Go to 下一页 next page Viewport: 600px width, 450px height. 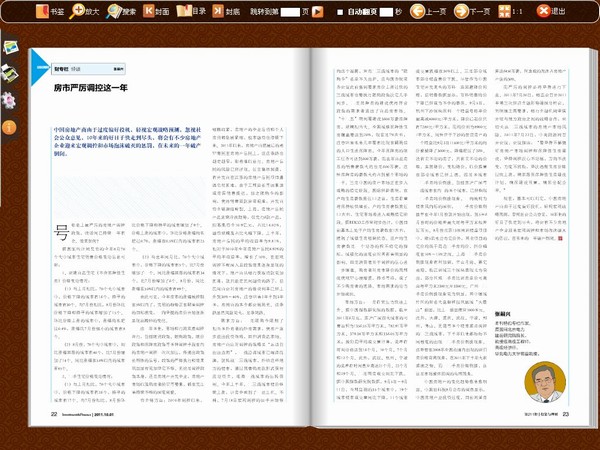point(472,11)
